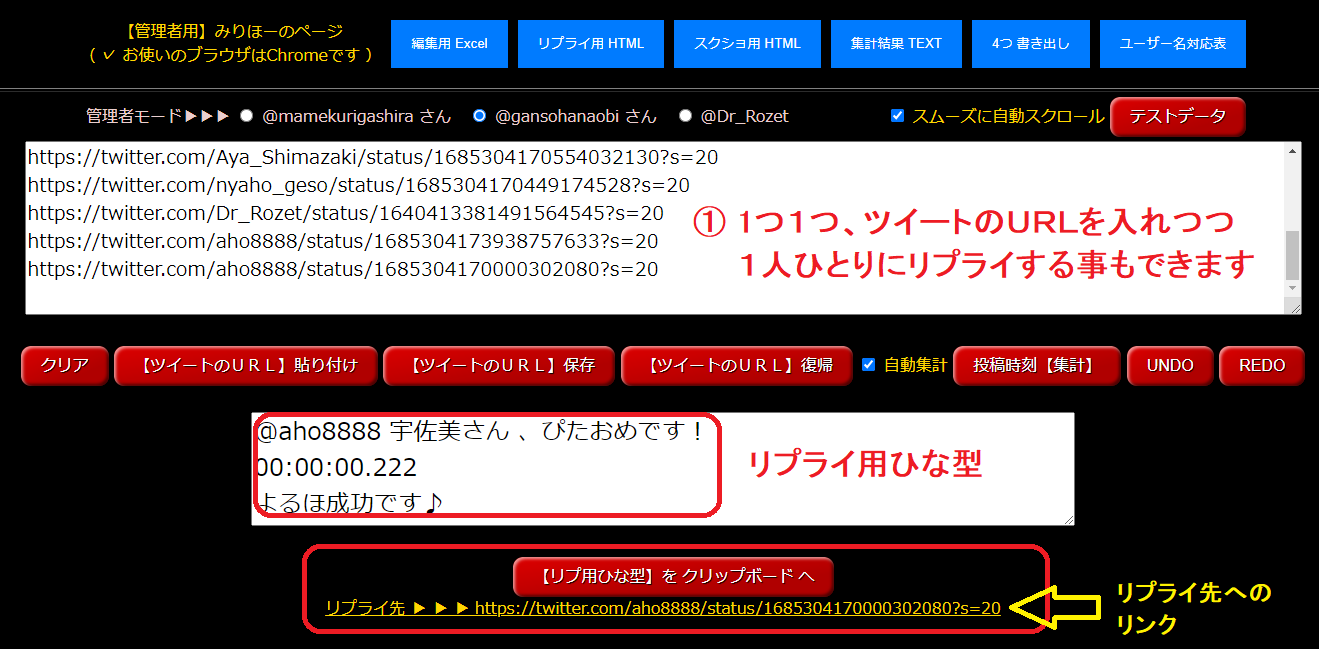The height and width of the screenshot is (649, 1319).
Task: Select the @gansohanaobi radio option
Action: [480, 116]
